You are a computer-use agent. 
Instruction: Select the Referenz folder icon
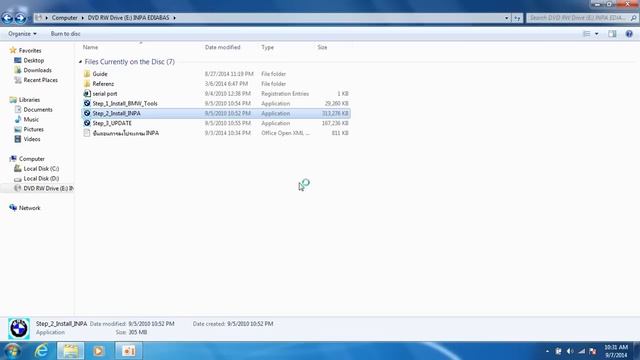point(87,84)
